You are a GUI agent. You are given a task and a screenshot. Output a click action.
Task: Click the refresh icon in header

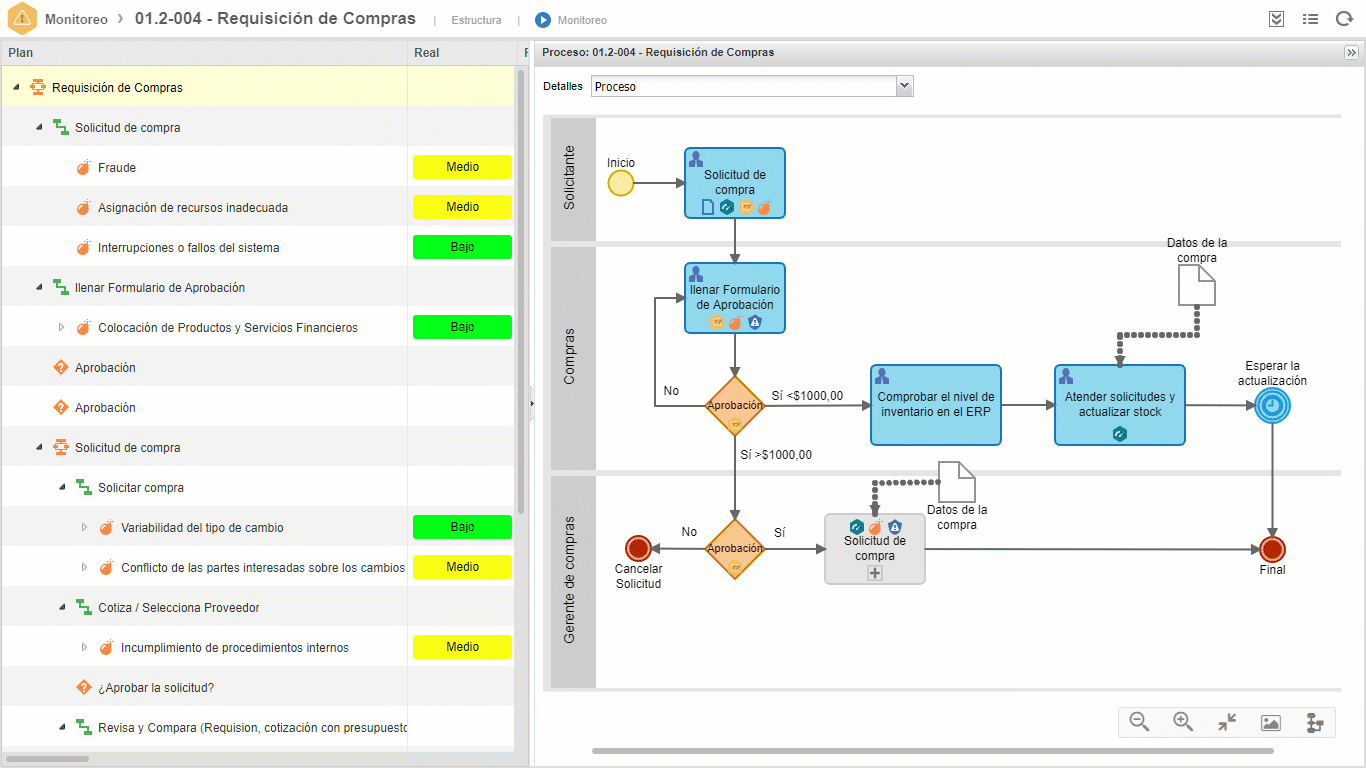pyautogui.click(x=1344, y=19)
